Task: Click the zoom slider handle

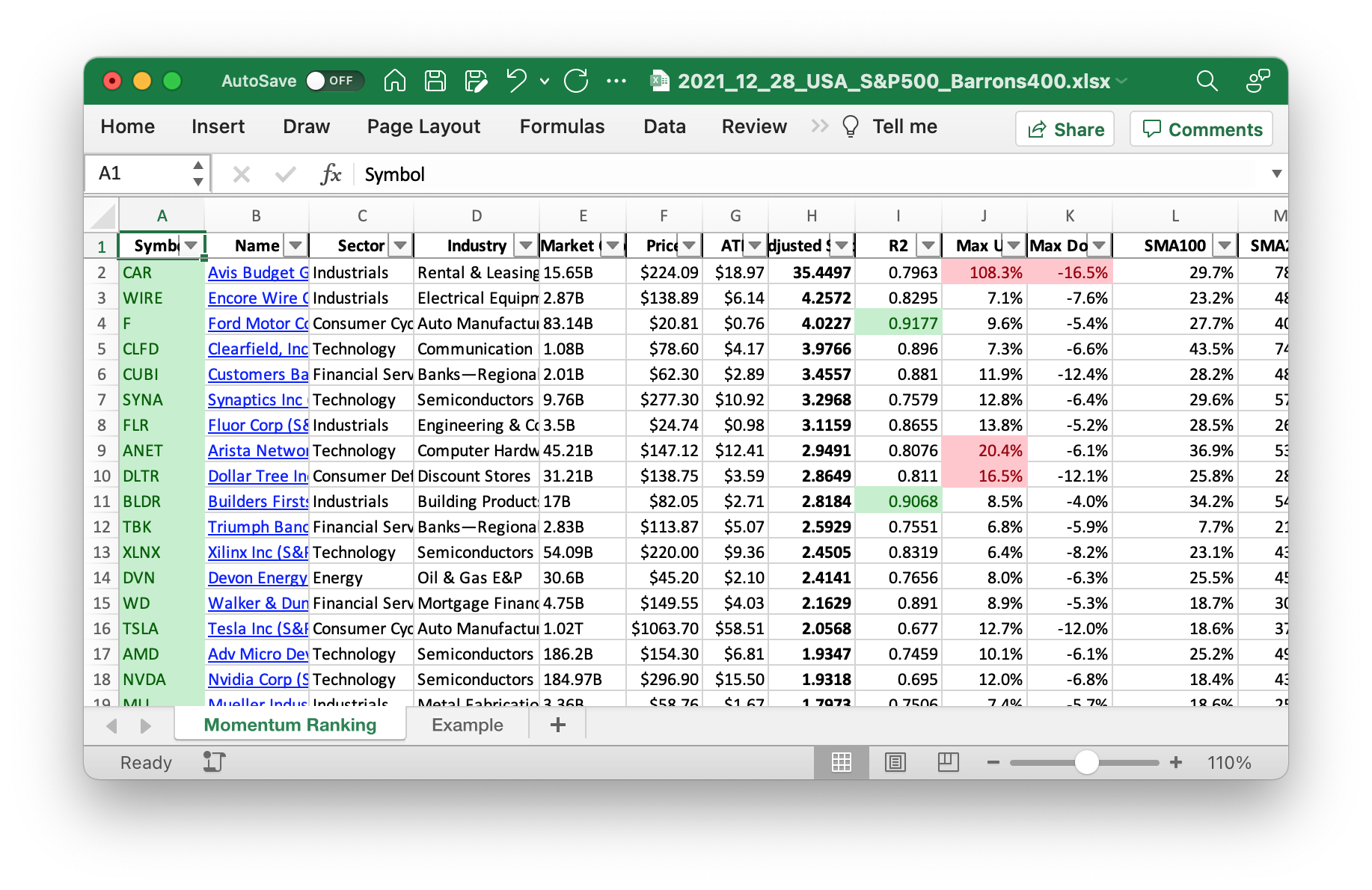Action: [1086, 762]
